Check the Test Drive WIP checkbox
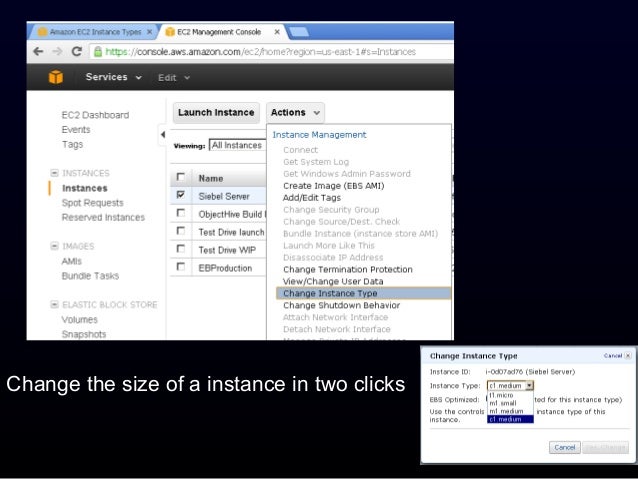The height and width of the screenshot is (479, 638). (x=181, y=249)
